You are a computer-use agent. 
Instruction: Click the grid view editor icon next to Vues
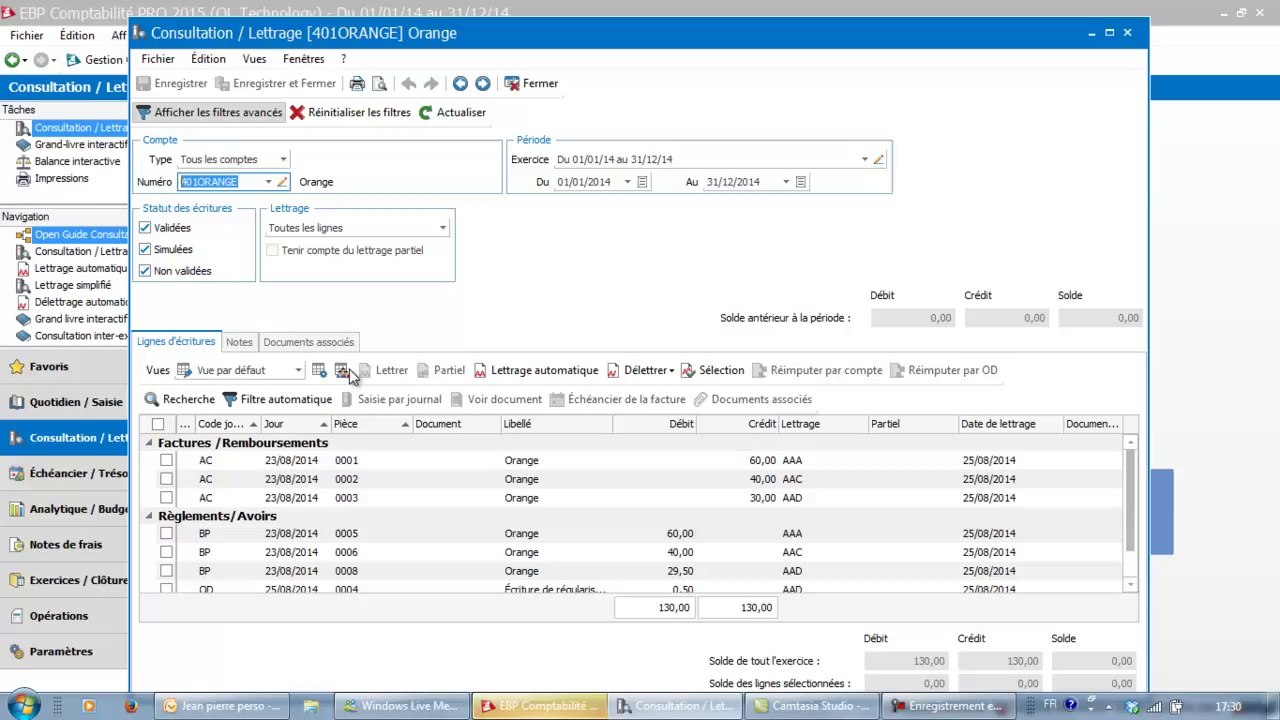319,370
